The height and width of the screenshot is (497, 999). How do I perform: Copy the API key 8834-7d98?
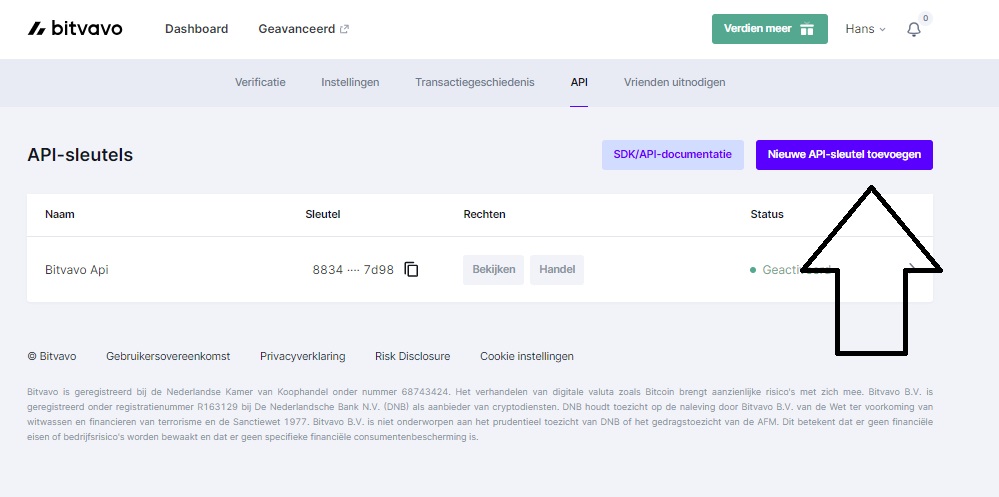coord(411,270)
